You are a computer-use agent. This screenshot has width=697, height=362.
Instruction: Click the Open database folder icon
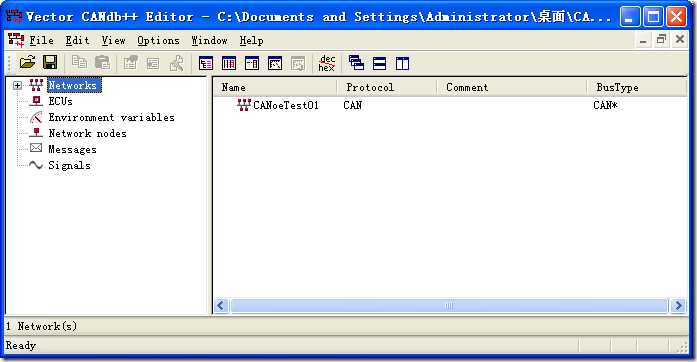point(27,62)
